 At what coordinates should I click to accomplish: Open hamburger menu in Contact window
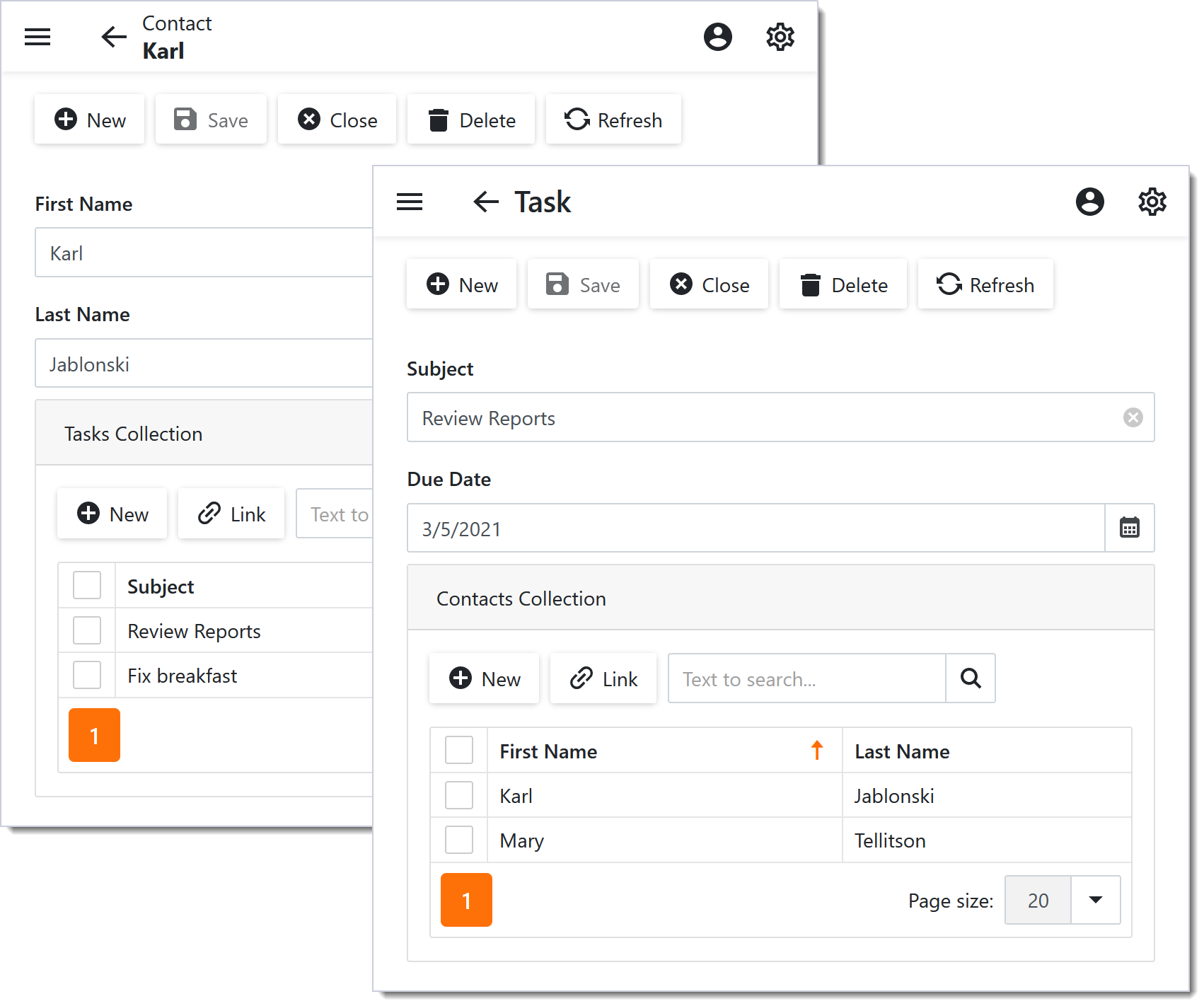37,37
